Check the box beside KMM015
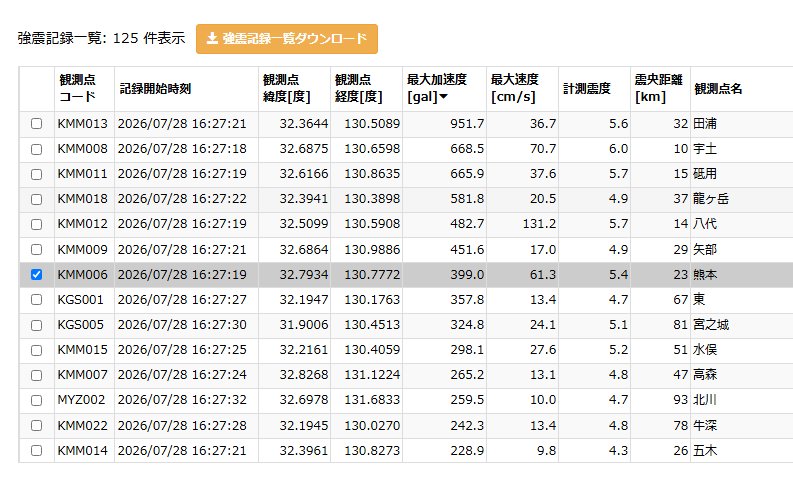This screenshot has width=793, height=493. click(36, 350)
